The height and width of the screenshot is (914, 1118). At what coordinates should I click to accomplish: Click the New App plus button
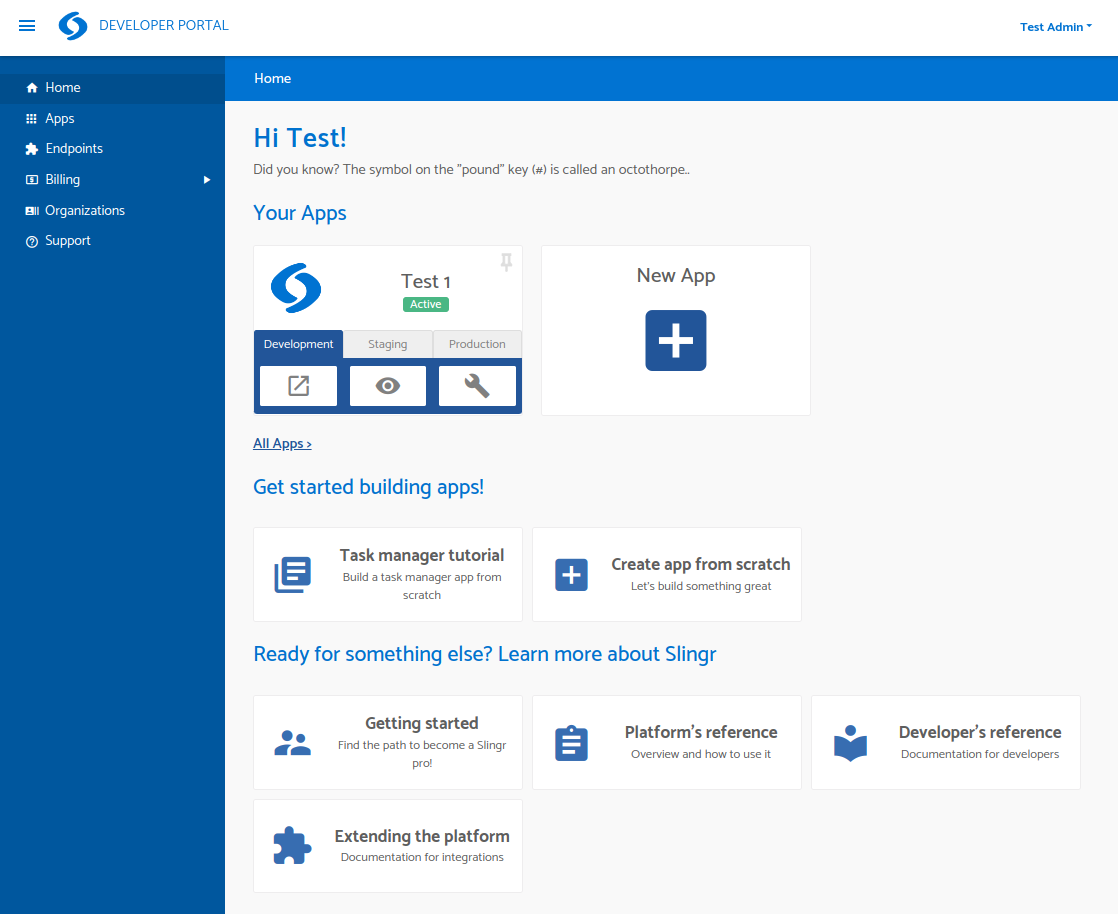pyautogui.click(x=676, y=340)
